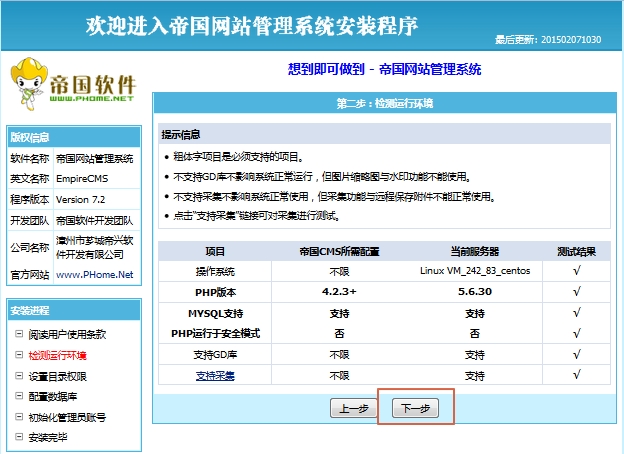This screenshot has height=454, width=624.
Task: Click the bullet icon beside 设置目录权限
Action: pos(18,376)
